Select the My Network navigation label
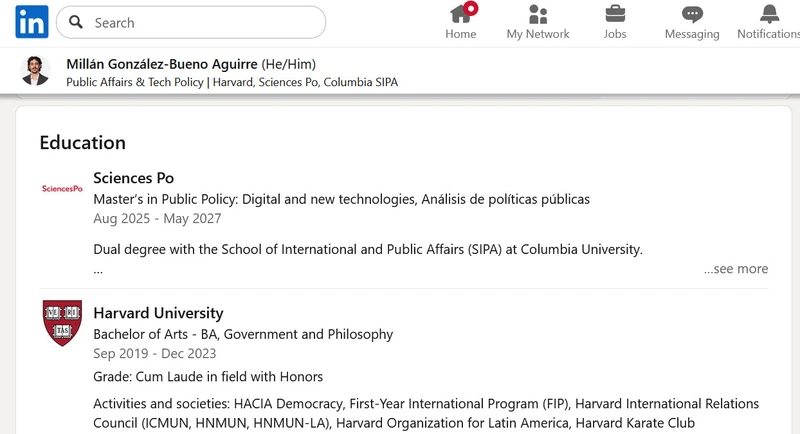The image size is (800, 434). coord(538,34)
